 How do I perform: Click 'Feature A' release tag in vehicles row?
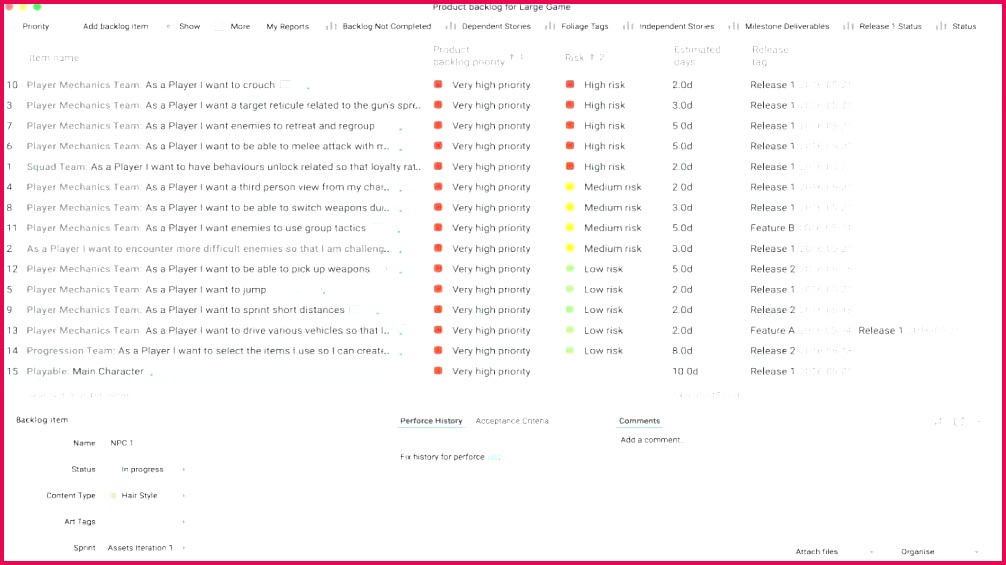pos(772,330)
